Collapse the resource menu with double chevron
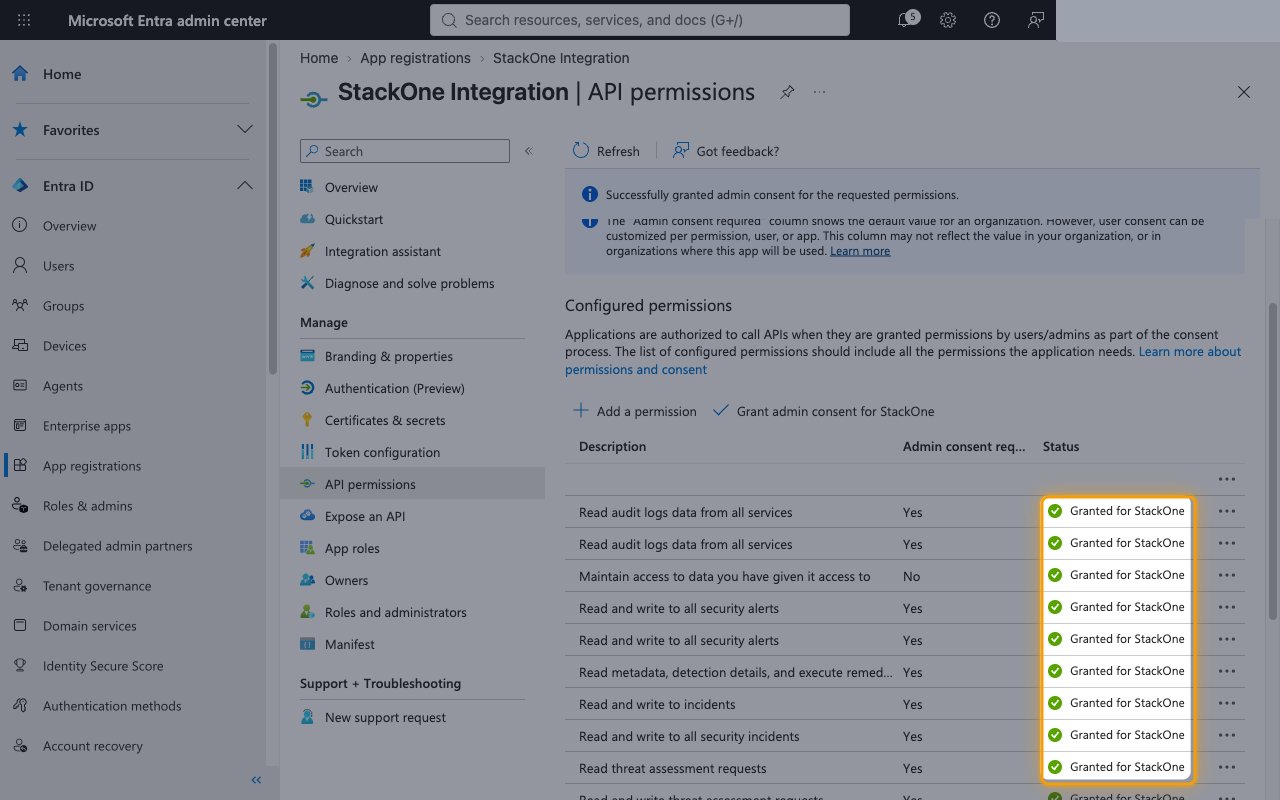The image size is (1280, 800). 529,151
